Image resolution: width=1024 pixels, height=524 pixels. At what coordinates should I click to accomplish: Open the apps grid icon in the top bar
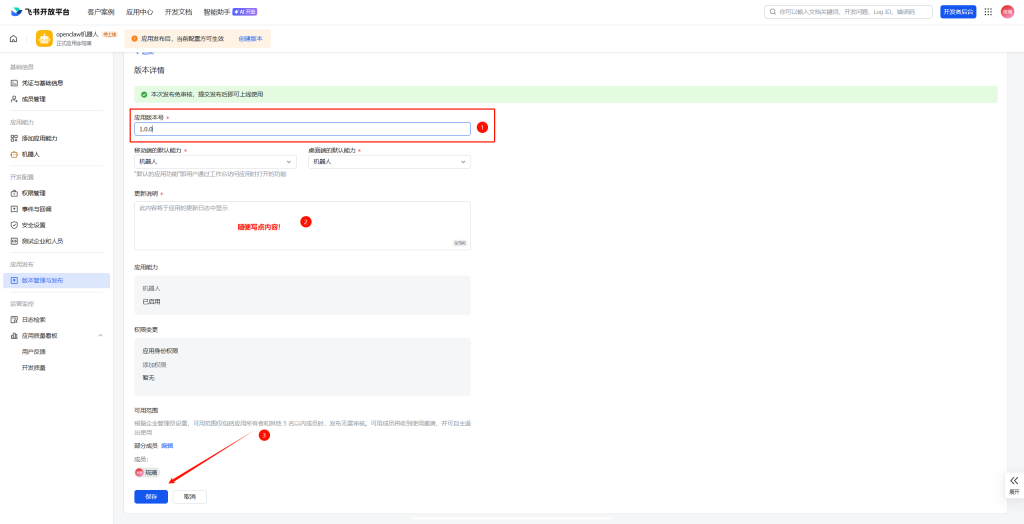988,12
